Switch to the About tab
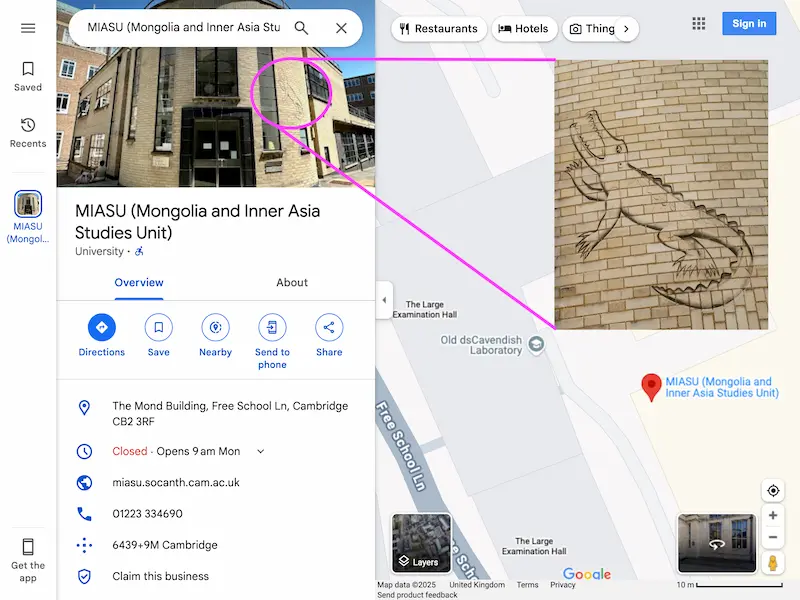This screenshot has height=600, width=800. 292,283
